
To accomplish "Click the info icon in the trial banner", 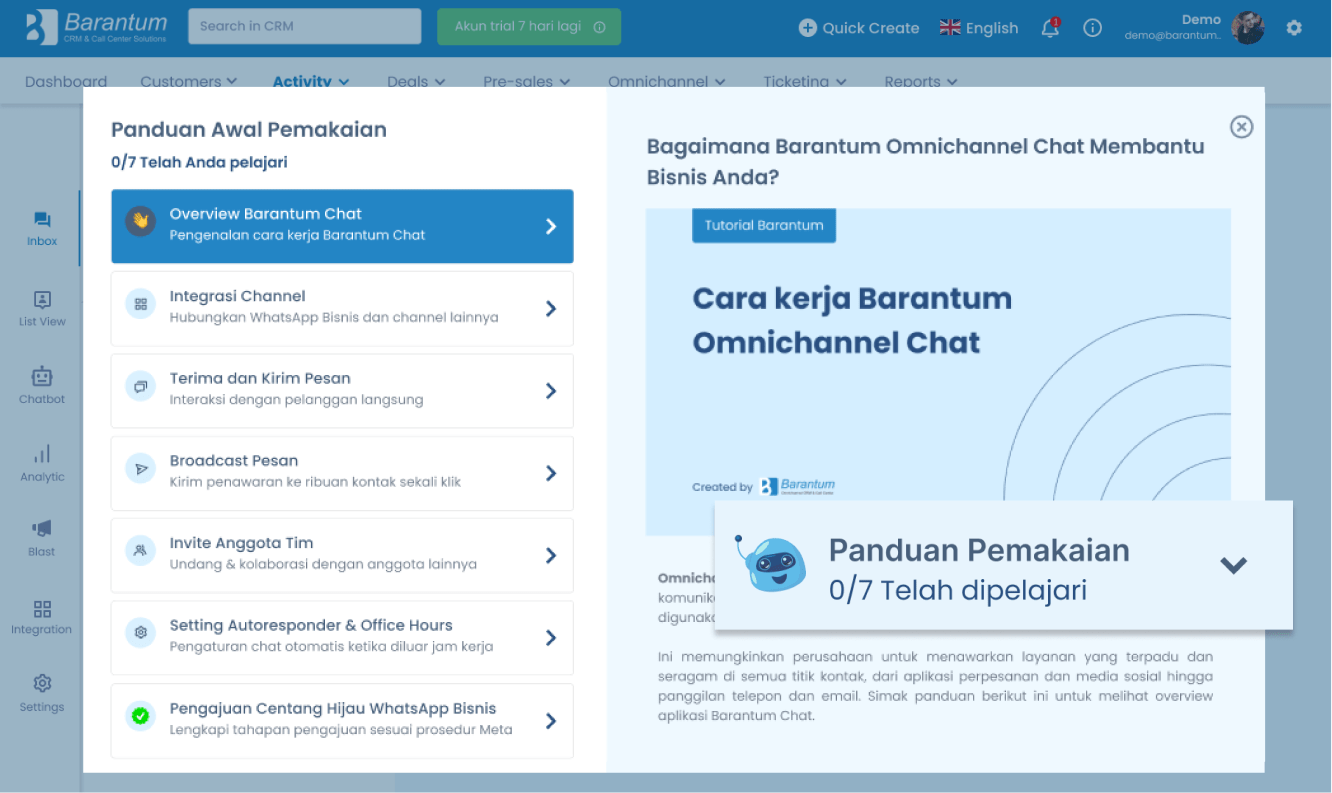I will pos(599,28).
